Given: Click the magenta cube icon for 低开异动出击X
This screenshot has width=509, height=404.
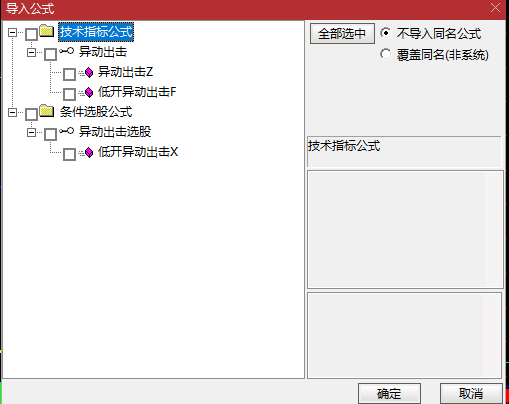Looking at the screenshot, I should coord(89,153).
